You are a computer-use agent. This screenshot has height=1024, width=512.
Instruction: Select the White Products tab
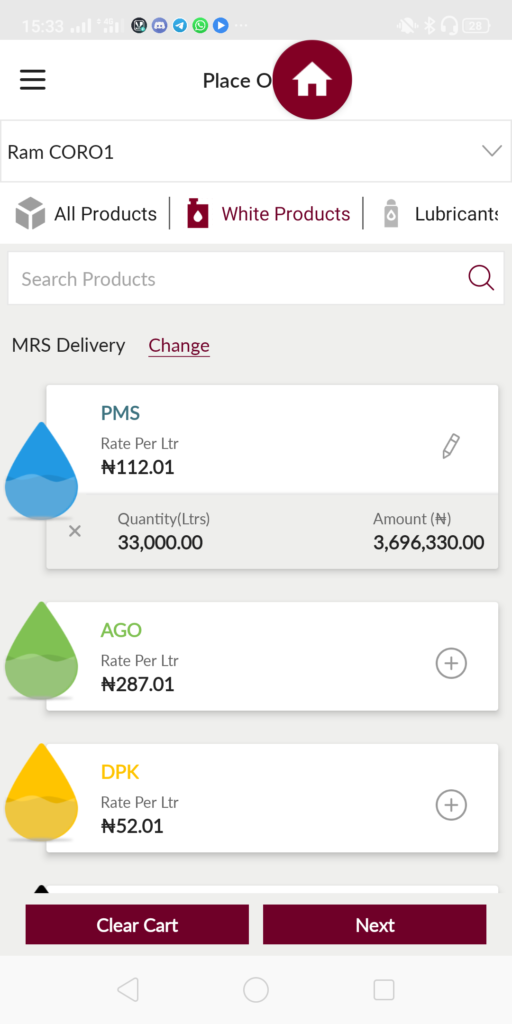click(x=268, y=214)
